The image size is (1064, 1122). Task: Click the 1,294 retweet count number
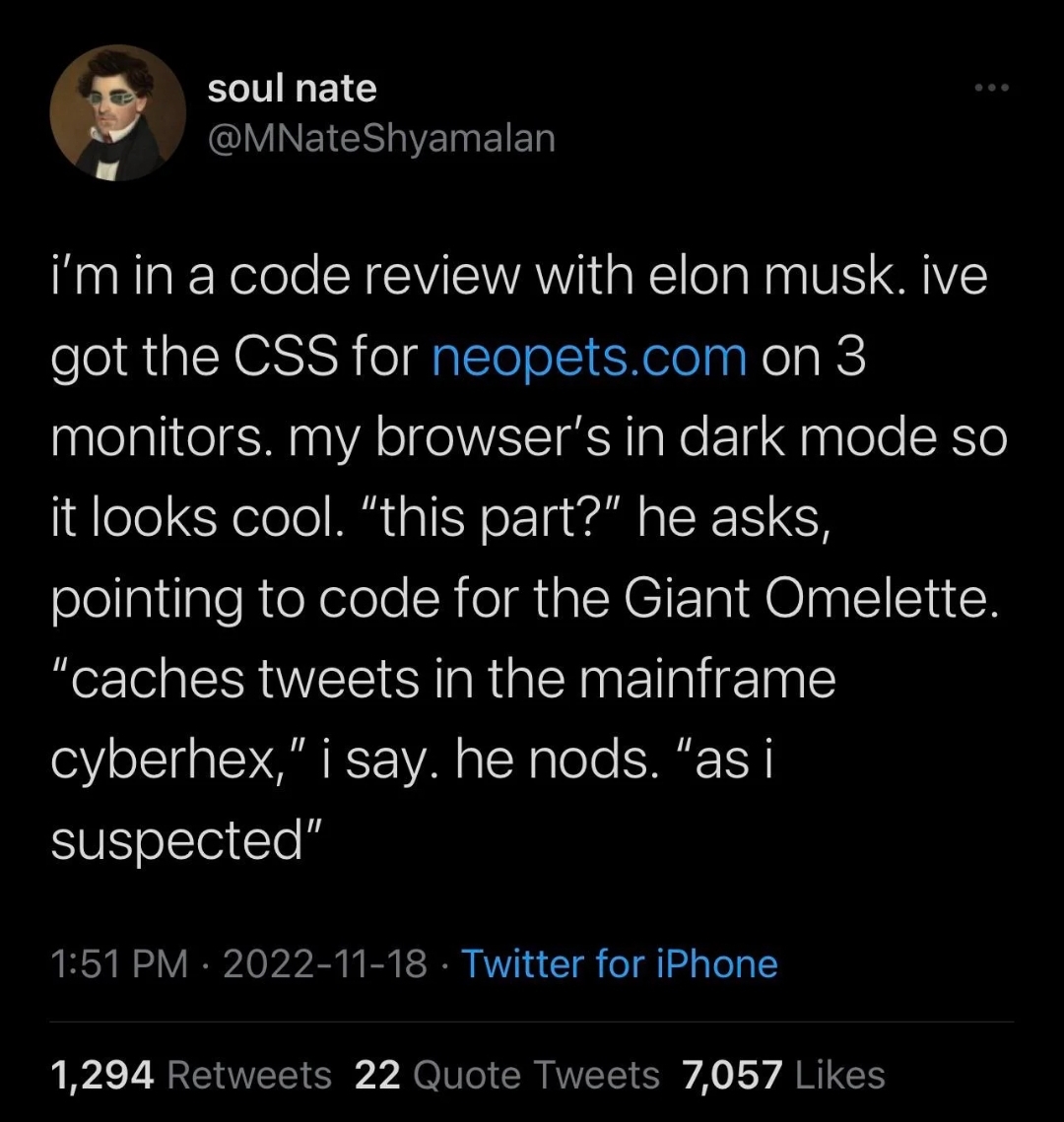101,1075
